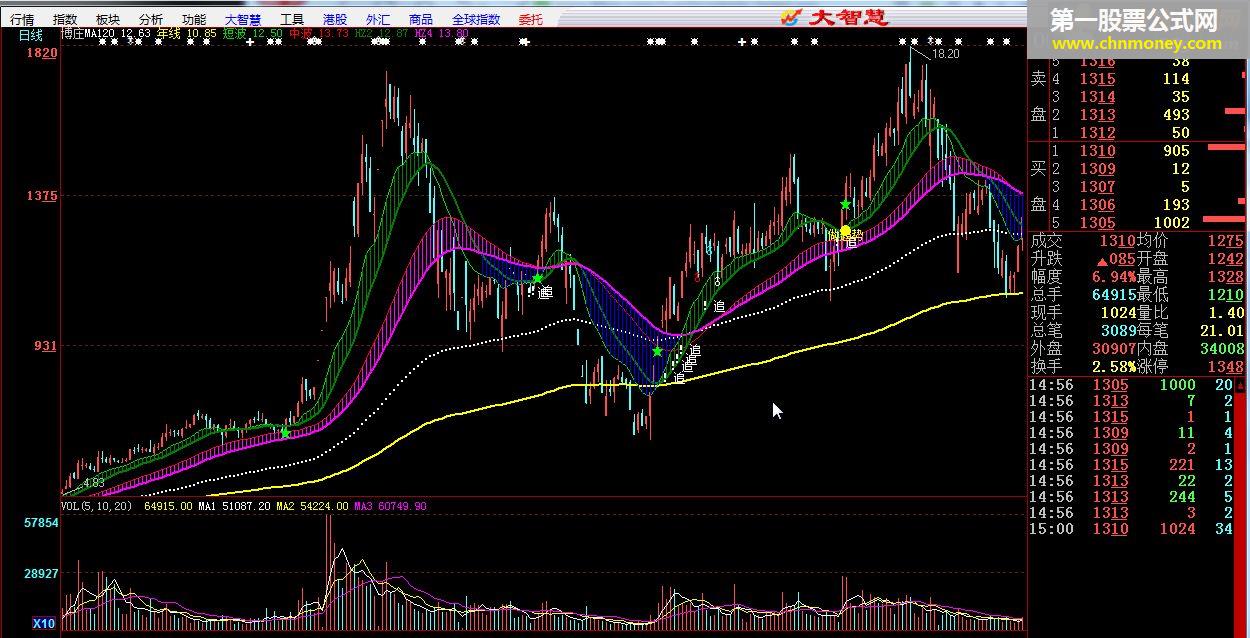The height and width of the screenshot is (638, 1250).
Task: Click the 大智慧 logo in title bar
Action: point(833,17)
